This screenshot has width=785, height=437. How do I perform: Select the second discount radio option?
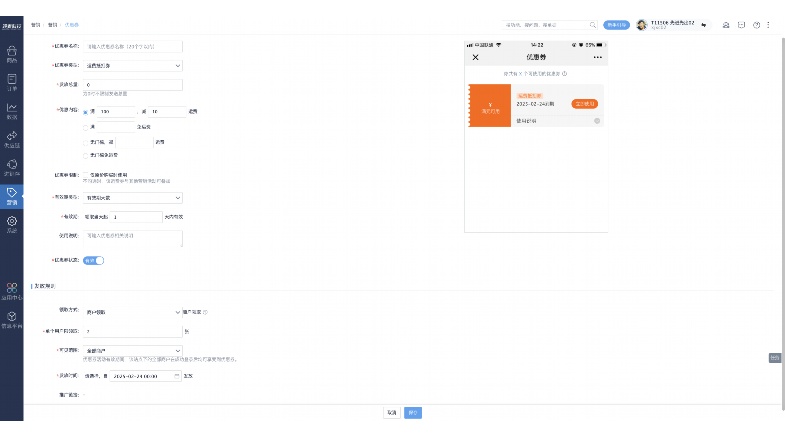(86, 128)
